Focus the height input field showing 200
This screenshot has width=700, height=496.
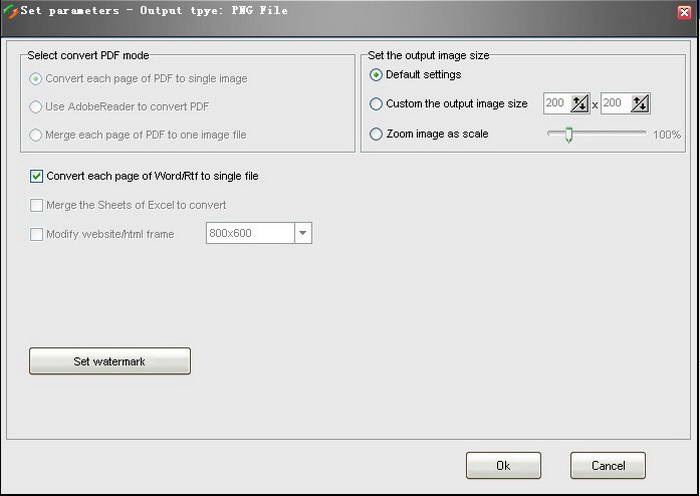616,104
